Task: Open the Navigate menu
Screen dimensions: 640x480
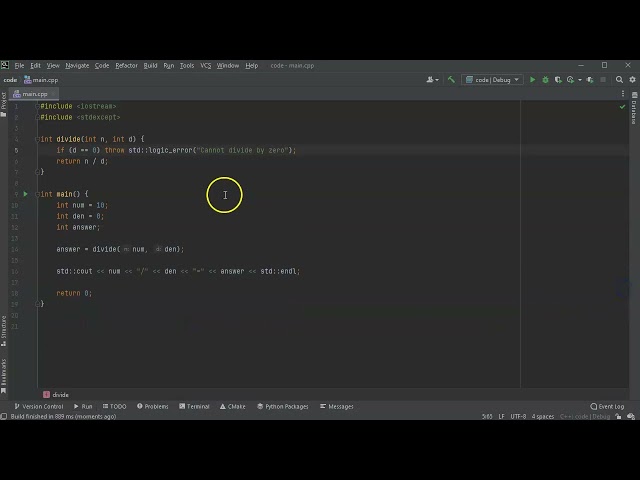Action: tap(77, 65)
